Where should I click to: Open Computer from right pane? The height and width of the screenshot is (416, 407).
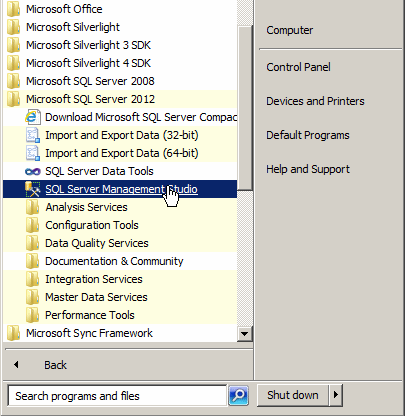tap(289, 30)
